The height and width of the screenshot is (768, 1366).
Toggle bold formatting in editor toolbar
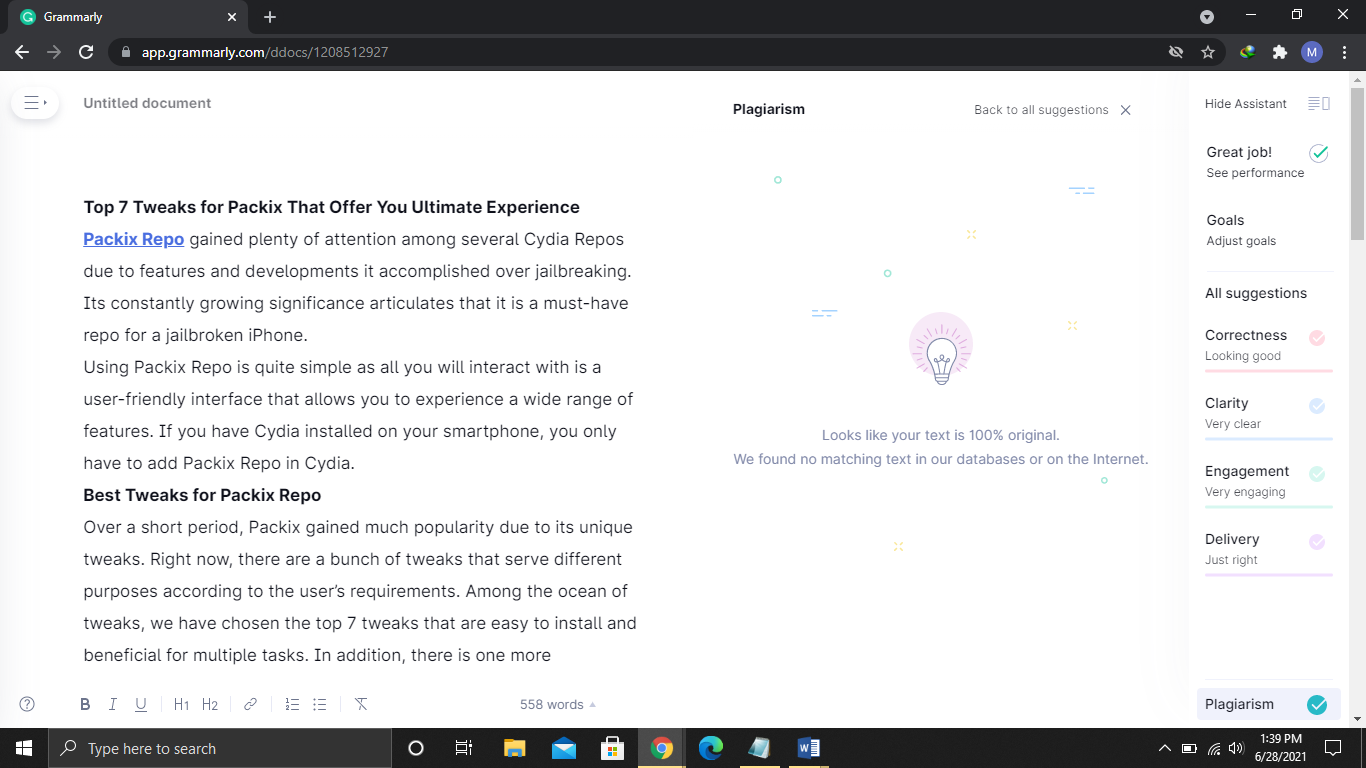click(85, 704)
